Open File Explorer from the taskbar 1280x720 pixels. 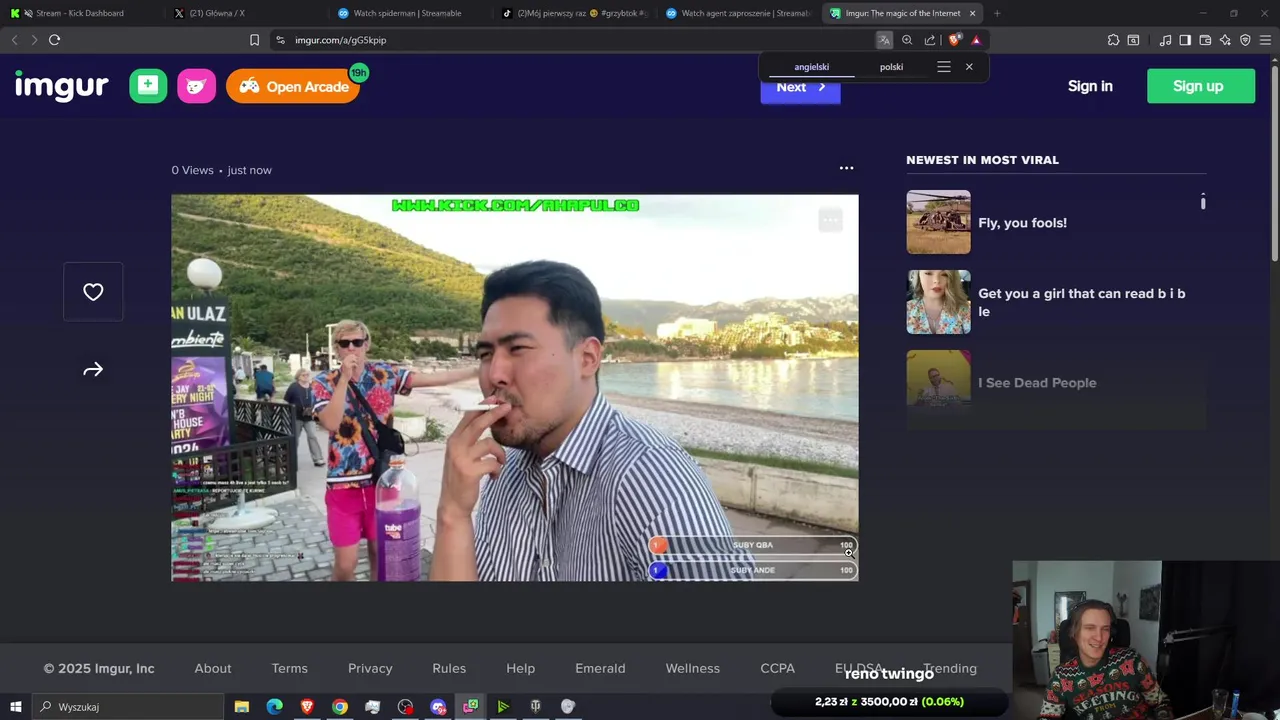(241, 707)
